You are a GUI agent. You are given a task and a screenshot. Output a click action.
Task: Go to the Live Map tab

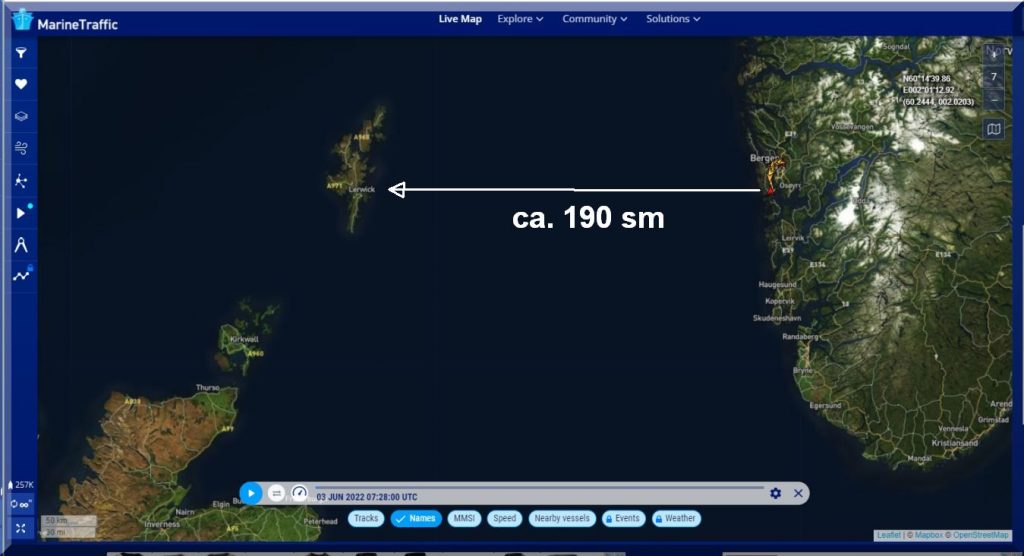pyautogui.click(x=460, y=19)
